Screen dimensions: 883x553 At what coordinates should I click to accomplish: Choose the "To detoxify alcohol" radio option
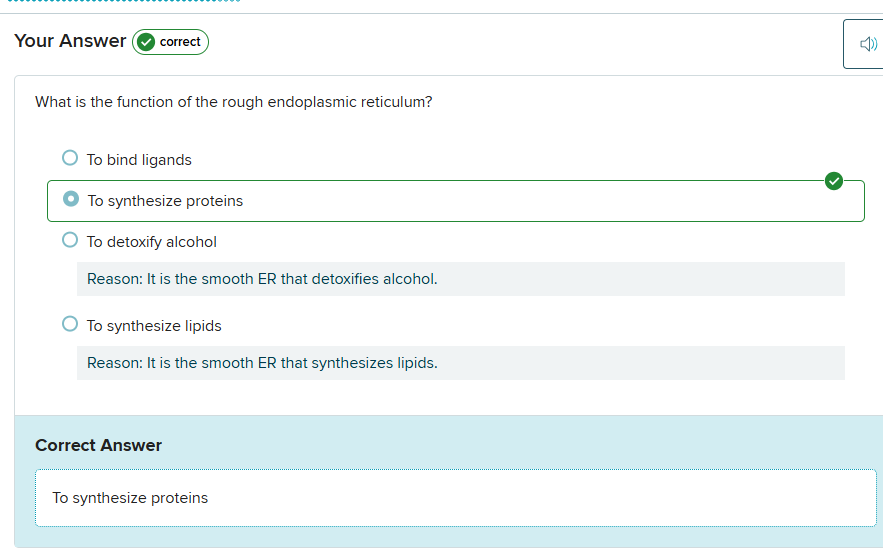click(x=70, y=240)
